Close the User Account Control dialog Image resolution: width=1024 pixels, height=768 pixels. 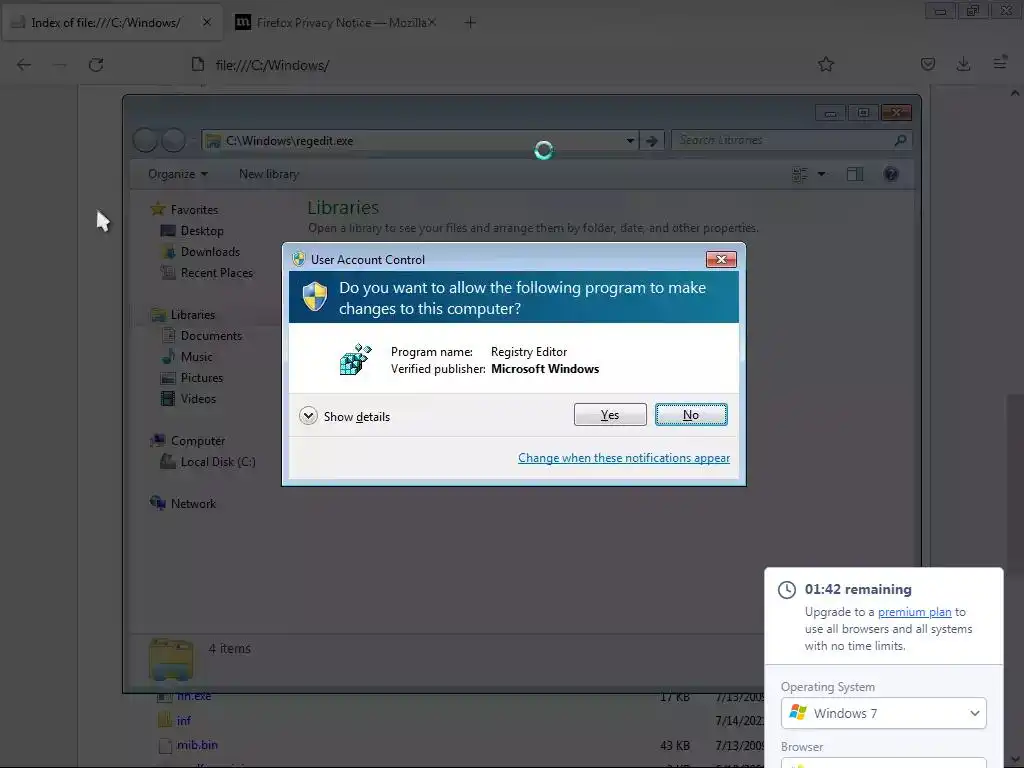pos(721,259)
